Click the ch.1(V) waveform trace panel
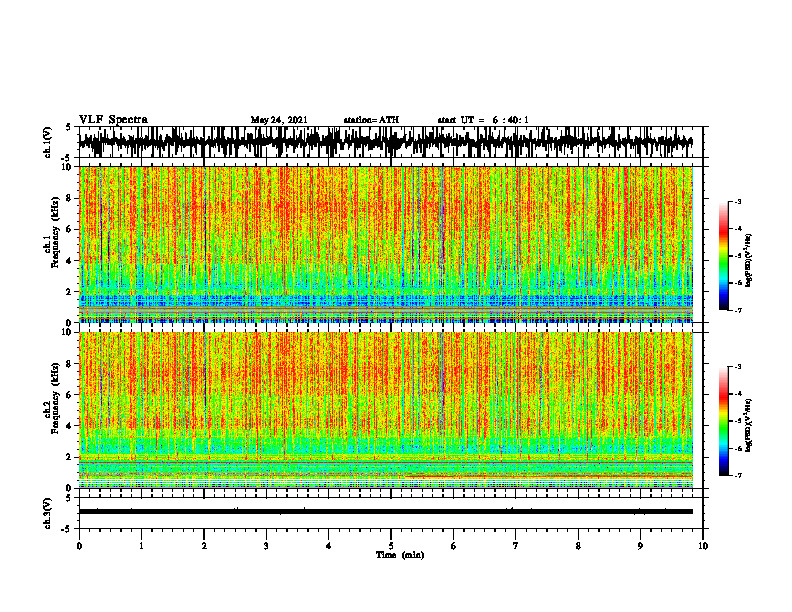792x612 pixels. coord(391,142)
